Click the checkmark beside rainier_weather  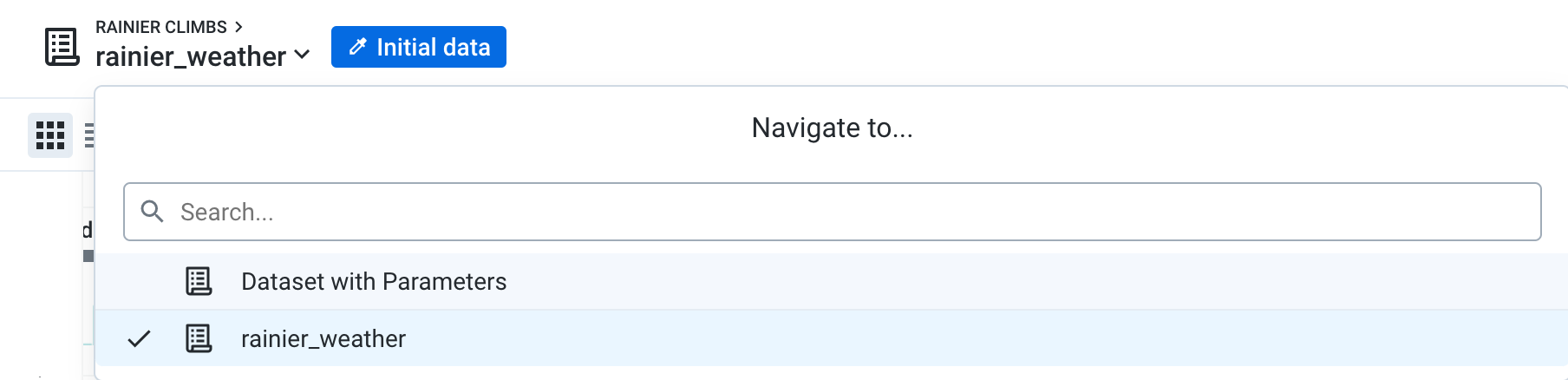coord(139,338)
